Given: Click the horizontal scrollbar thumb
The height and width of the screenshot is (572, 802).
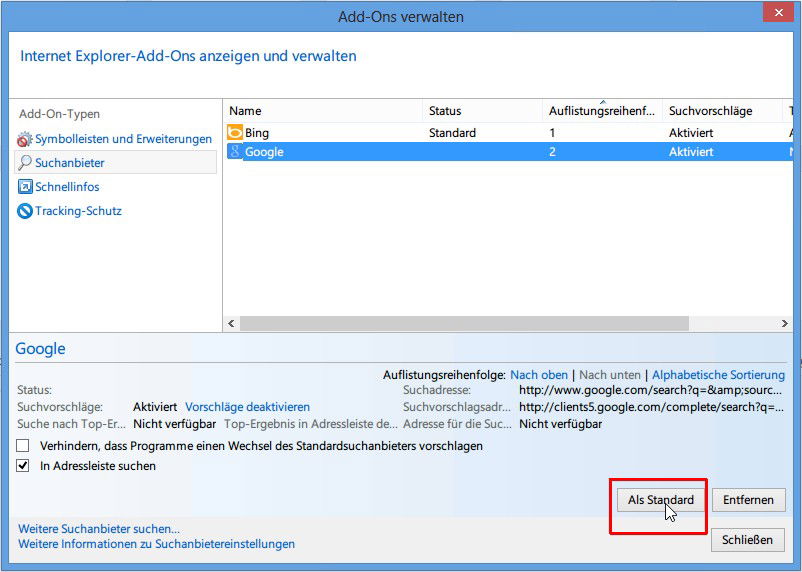Looking at the screenshot, I should tap(464, 323).
